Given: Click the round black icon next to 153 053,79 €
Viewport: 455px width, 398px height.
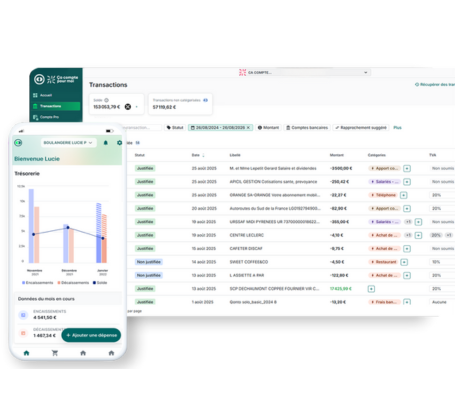Looking at the screenshot, I should [x=128, y=107].
